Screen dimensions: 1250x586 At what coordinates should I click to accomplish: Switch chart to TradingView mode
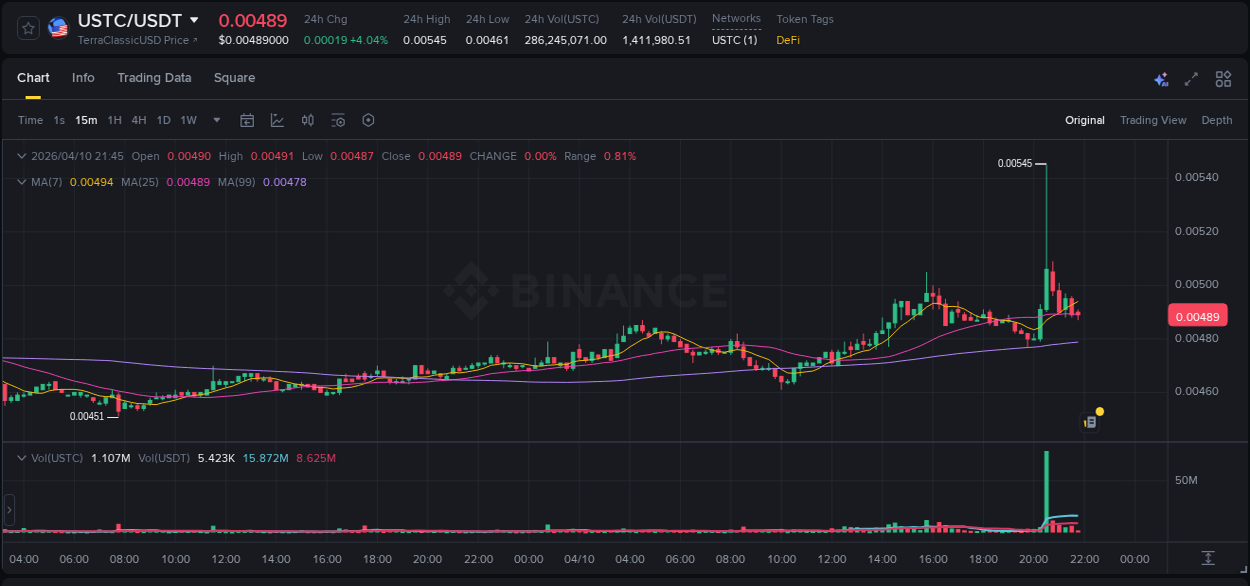coord(1153,120)
